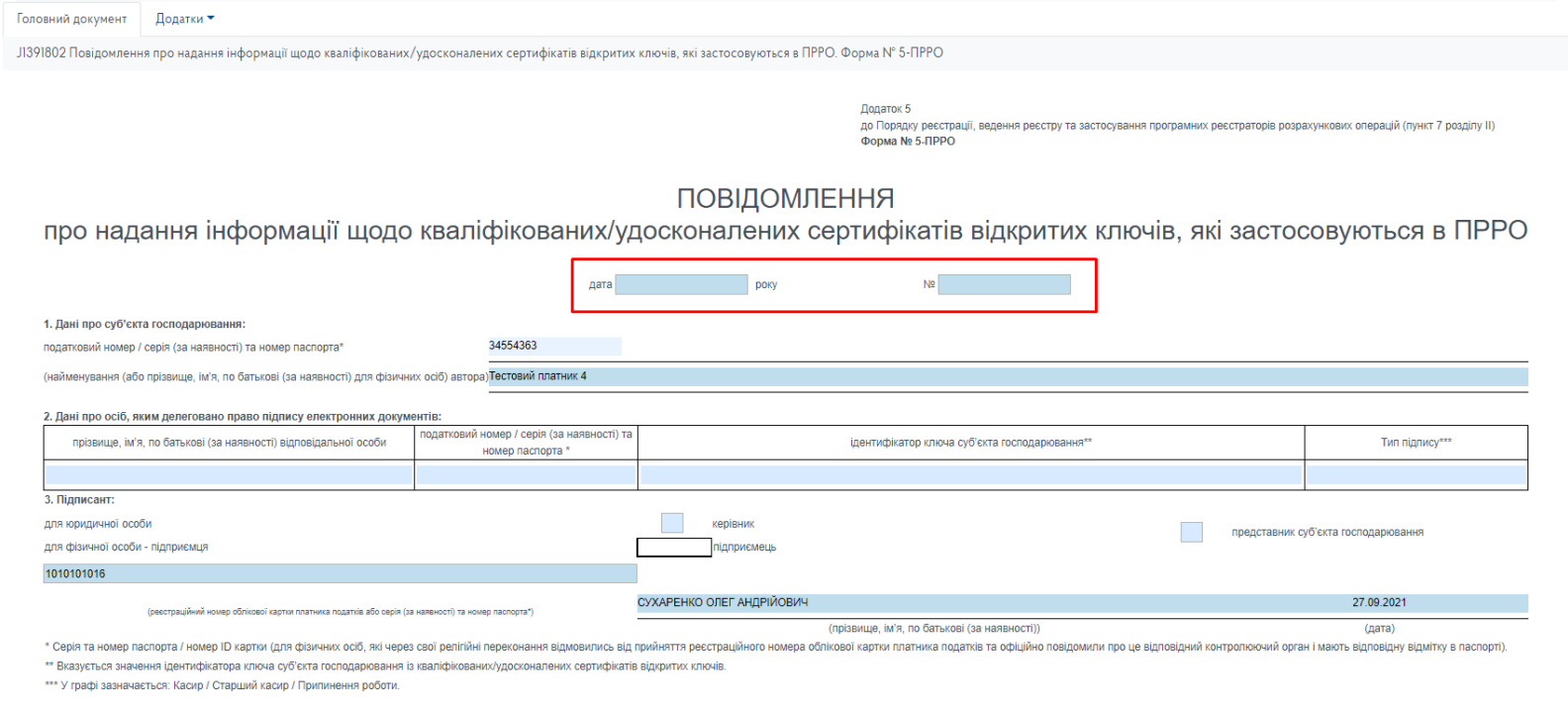Screen dimensions: 1568x715
Task: Click the field containing 1010101016
Action: (340, 574)
